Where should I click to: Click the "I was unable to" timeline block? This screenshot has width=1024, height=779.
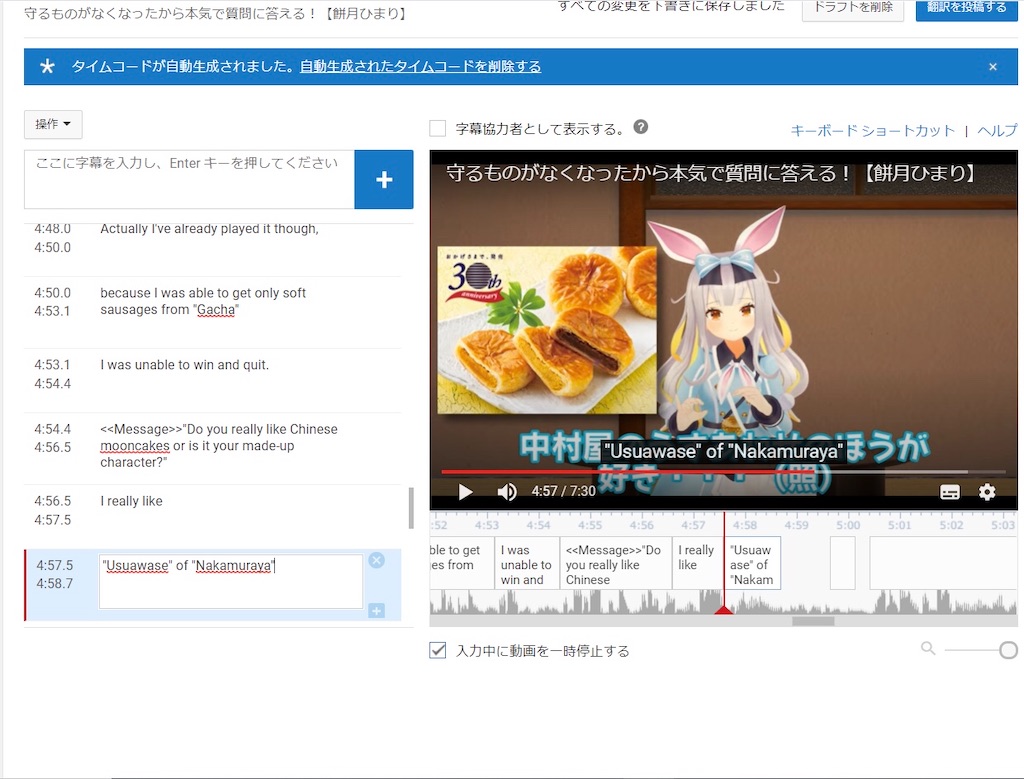pos(527,563)
